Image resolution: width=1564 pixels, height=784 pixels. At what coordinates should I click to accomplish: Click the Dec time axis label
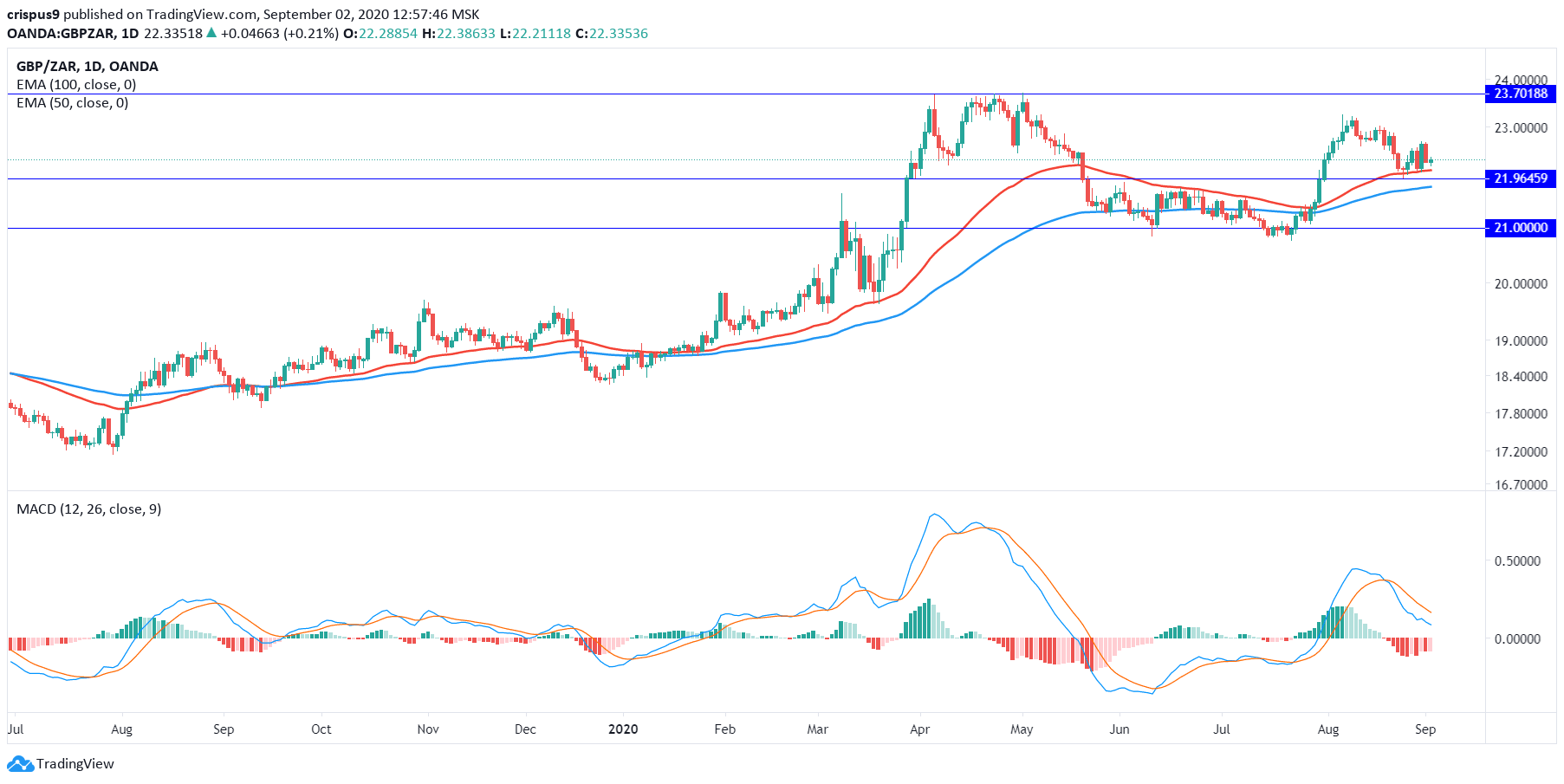point(525,729)
